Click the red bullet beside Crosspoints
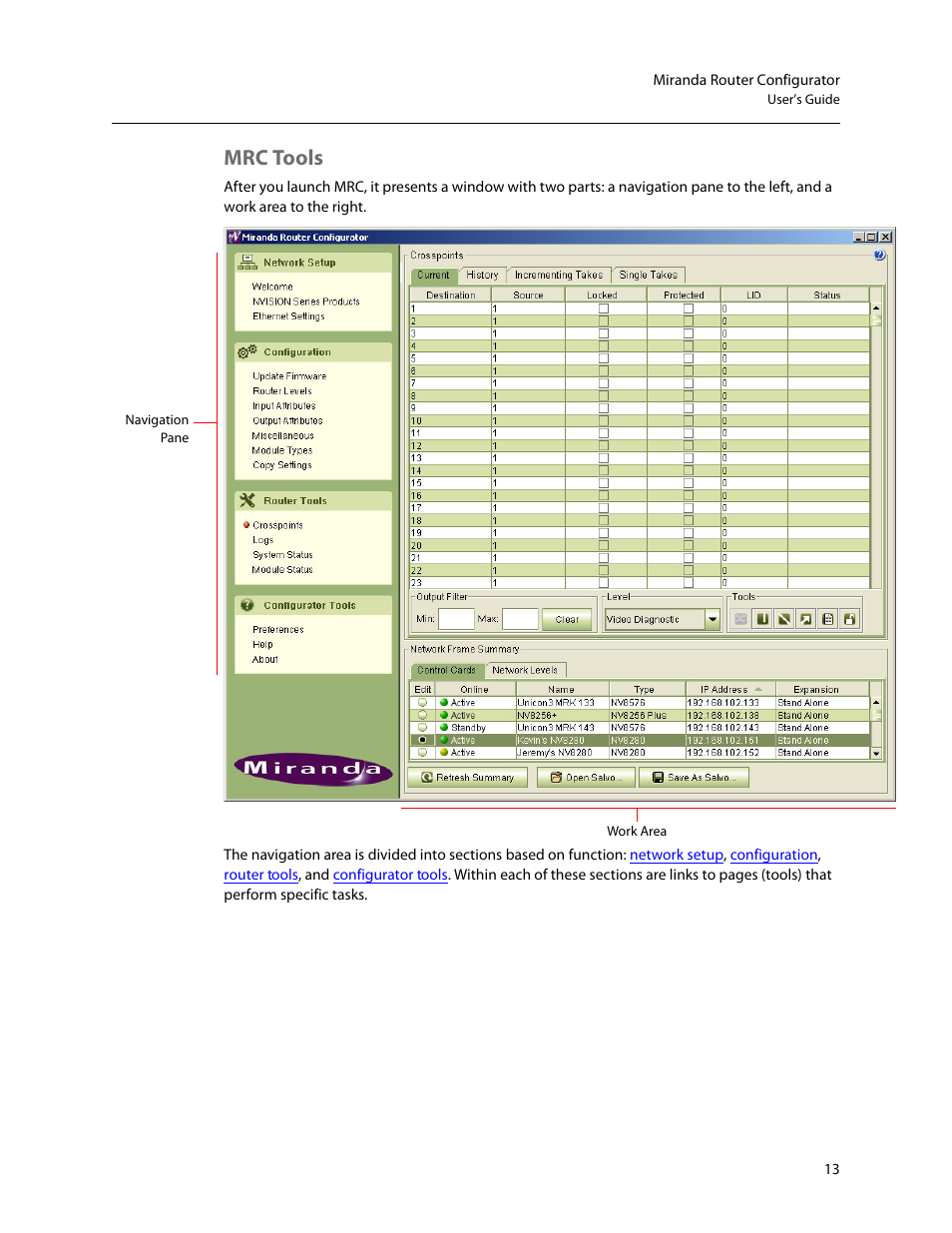952x1233 pixels. (246, 525)
